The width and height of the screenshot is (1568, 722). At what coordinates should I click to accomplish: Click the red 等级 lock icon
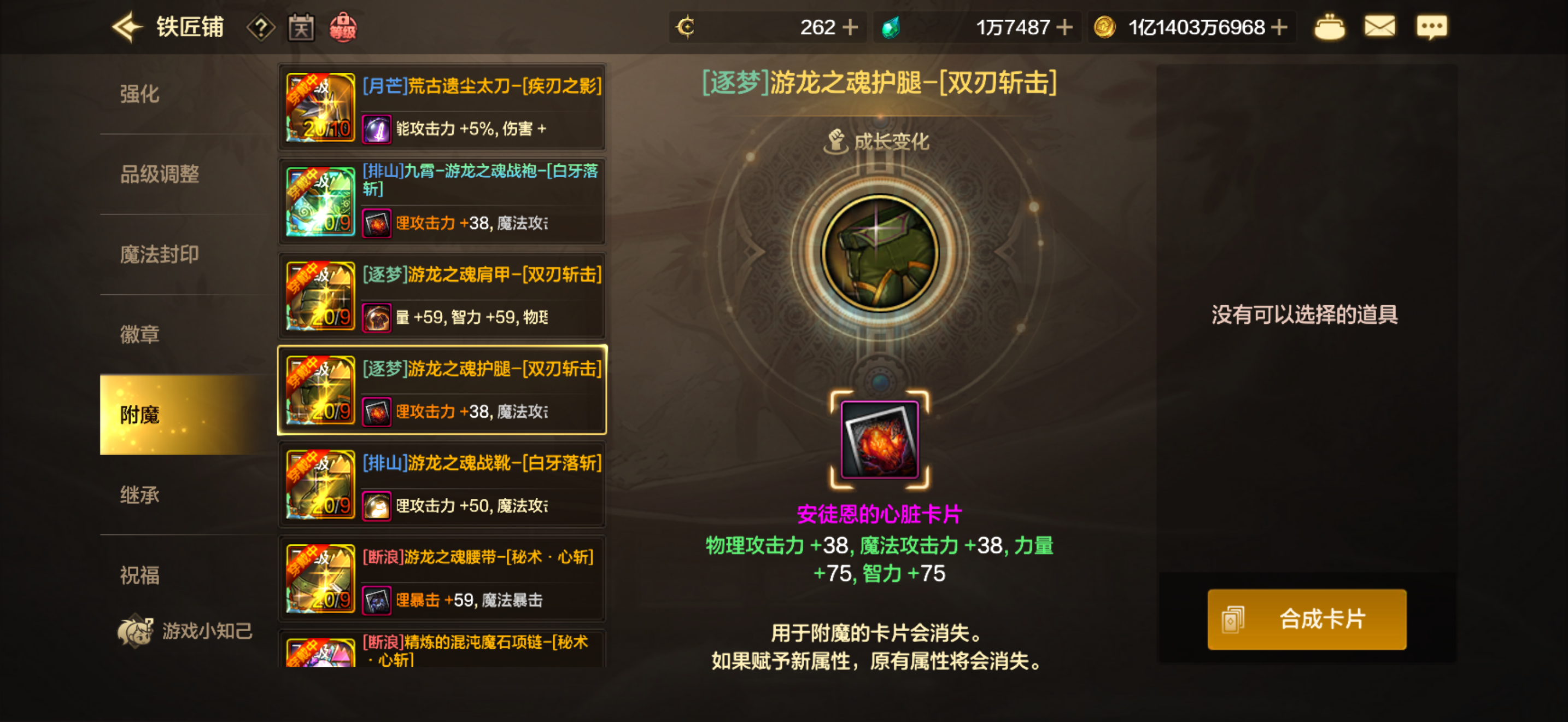[343, 27]
